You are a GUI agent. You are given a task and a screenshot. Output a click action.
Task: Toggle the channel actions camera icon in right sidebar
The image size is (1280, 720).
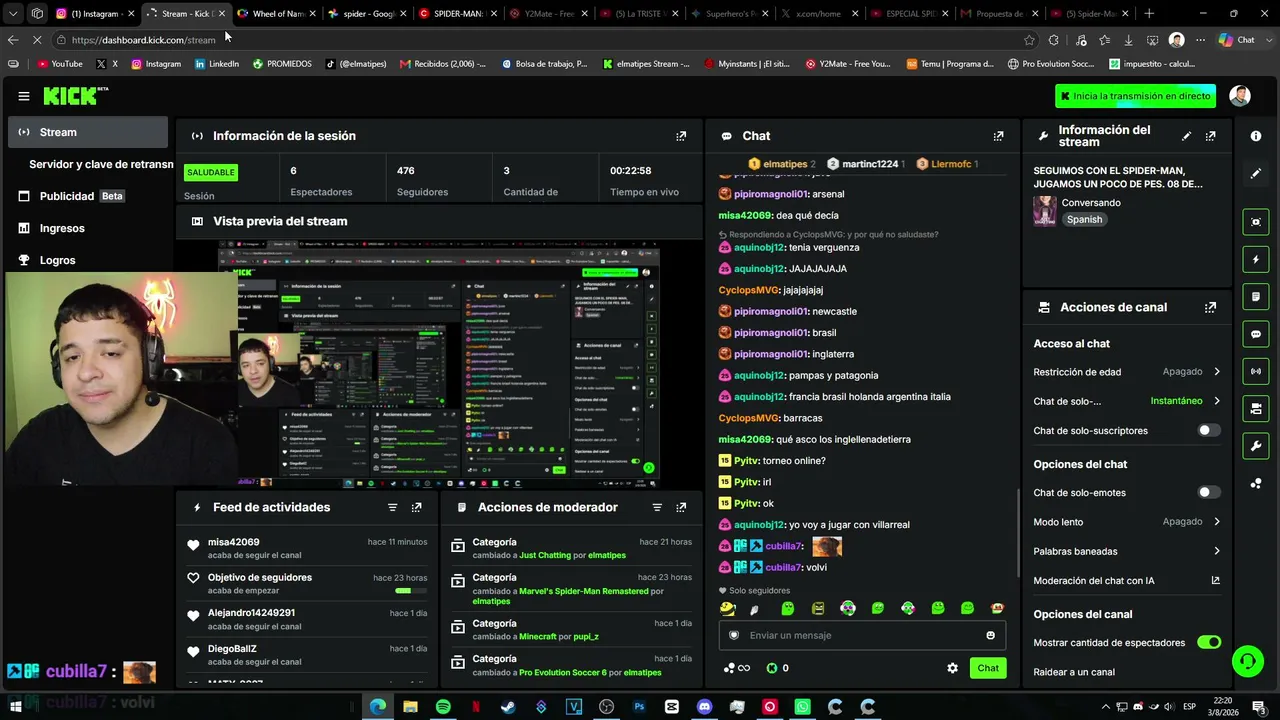tap(1256, 408)
